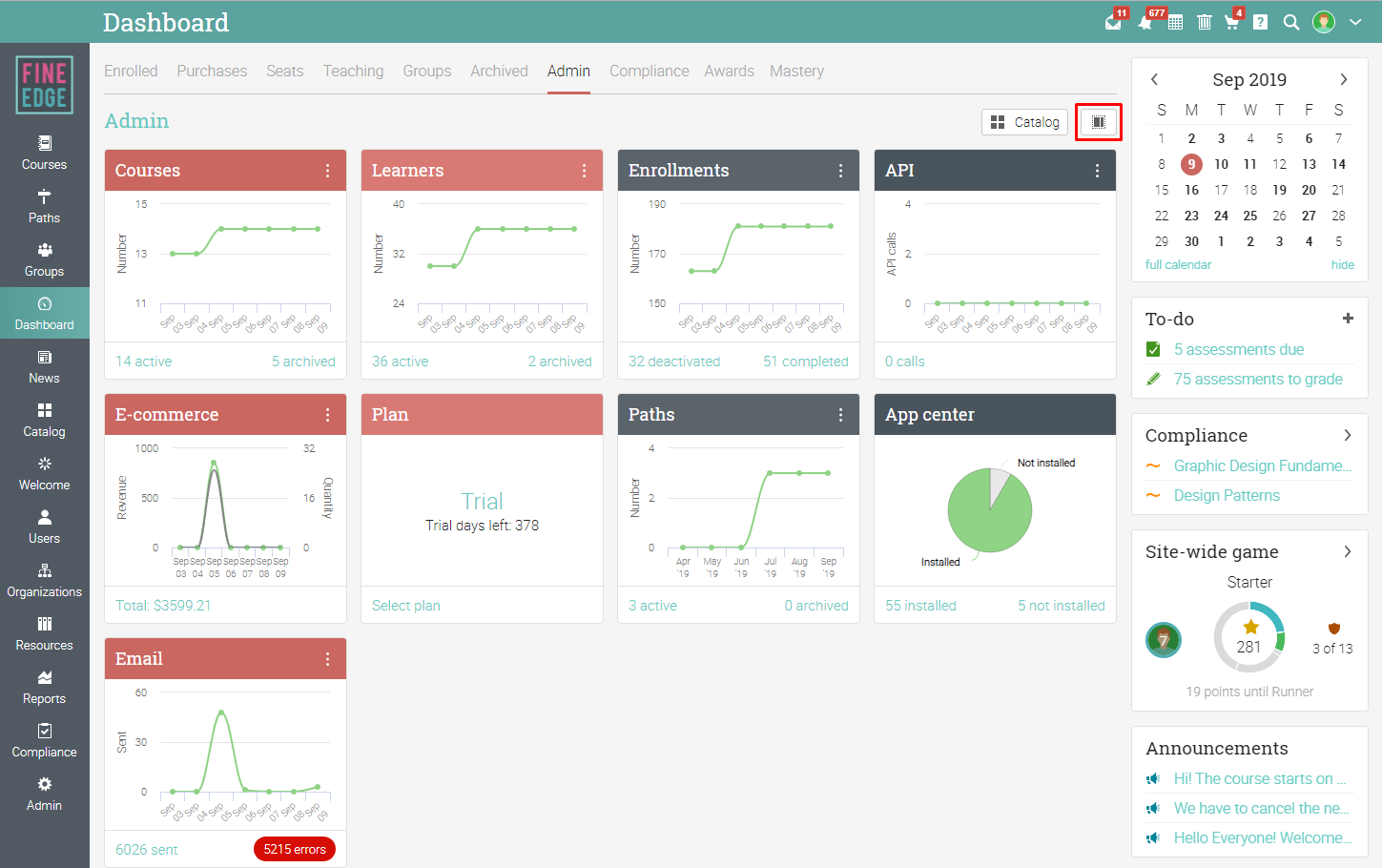1382x868 pixels.
Task: Open 5 assessments due
Action: (x=1239, y=349)
